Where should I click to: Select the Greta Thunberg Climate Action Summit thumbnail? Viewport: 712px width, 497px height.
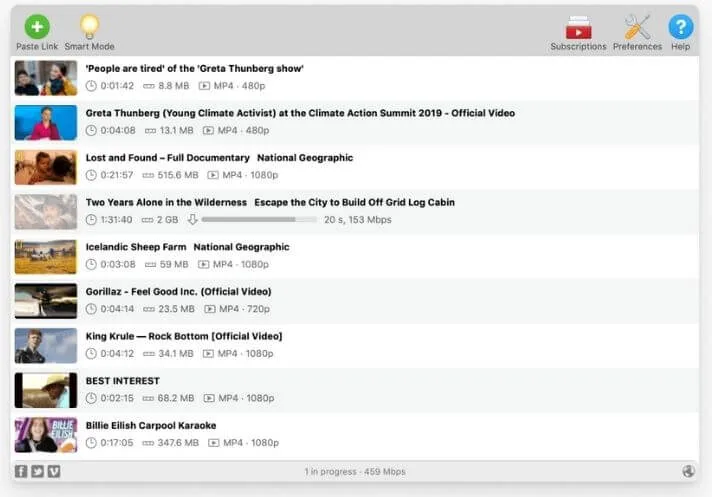[46, 123]
